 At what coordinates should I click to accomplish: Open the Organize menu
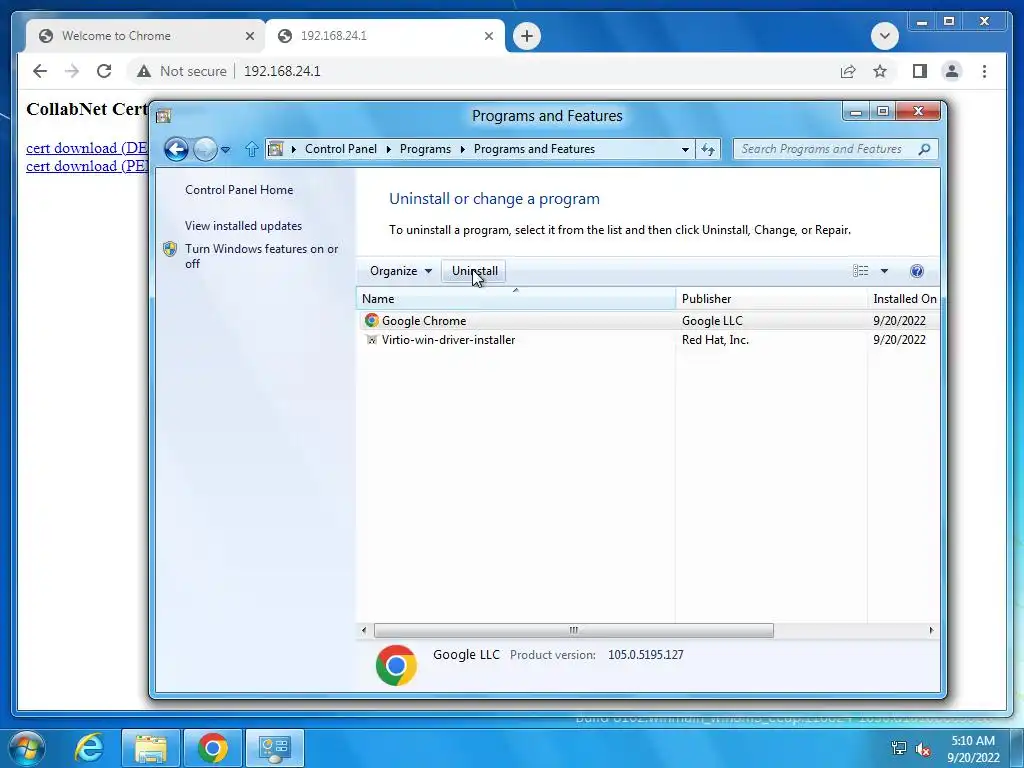point(400,271)
